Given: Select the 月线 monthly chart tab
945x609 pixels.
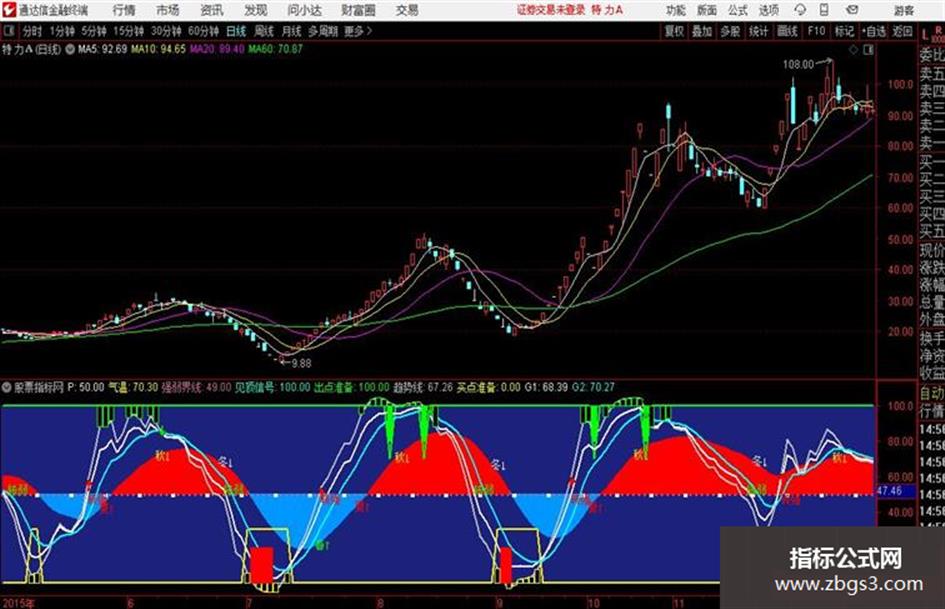Looking at the screenshot, I should point(292,31).
